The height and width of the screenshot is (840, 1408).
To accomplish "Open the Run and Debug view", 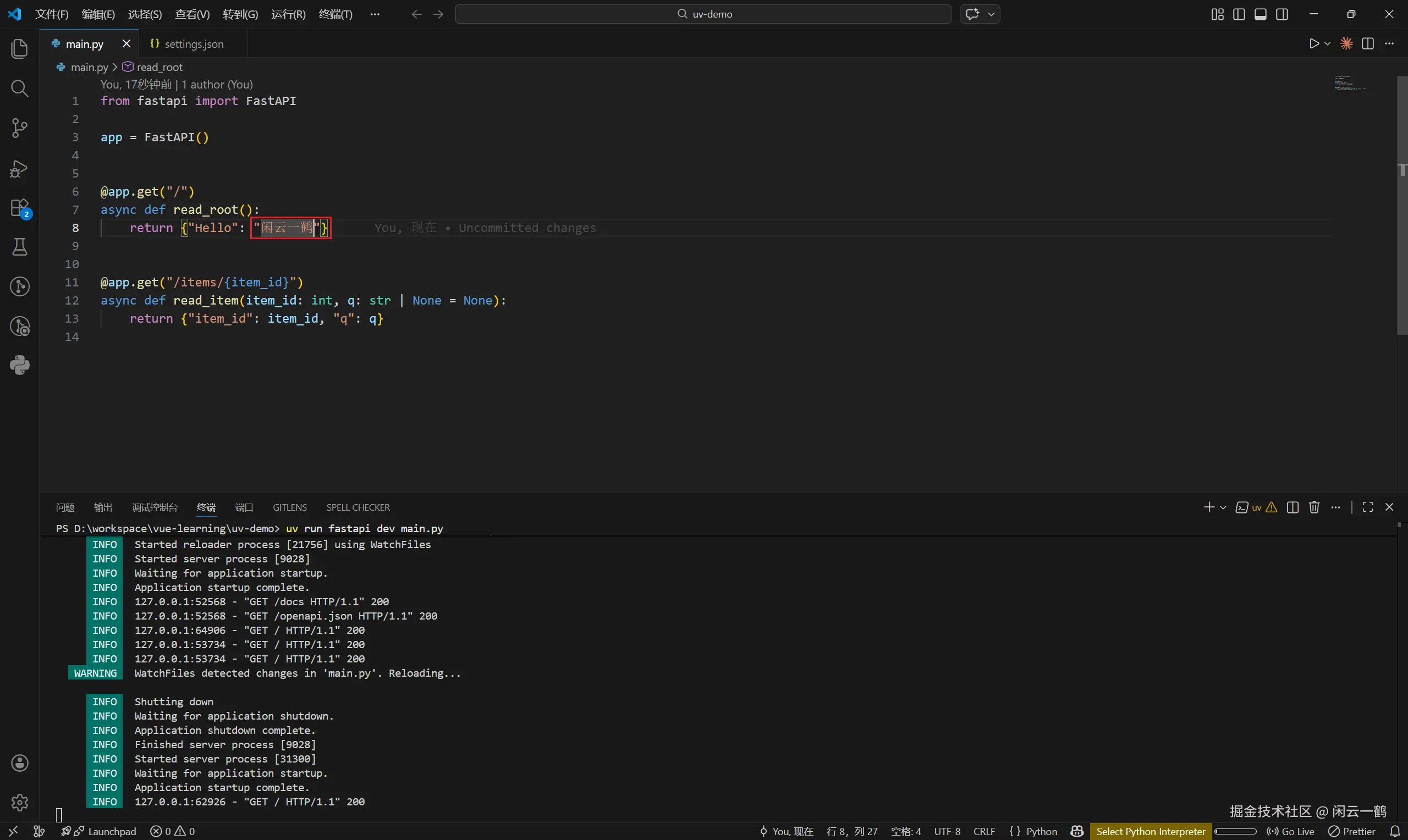I will (19, 169).
